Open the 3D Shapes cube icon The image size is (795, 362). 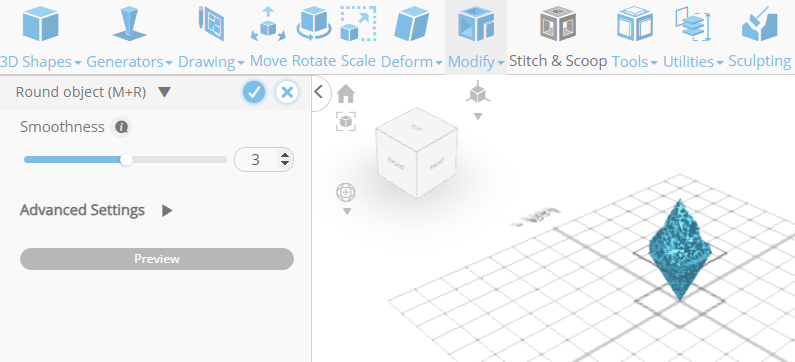(41, 23)
